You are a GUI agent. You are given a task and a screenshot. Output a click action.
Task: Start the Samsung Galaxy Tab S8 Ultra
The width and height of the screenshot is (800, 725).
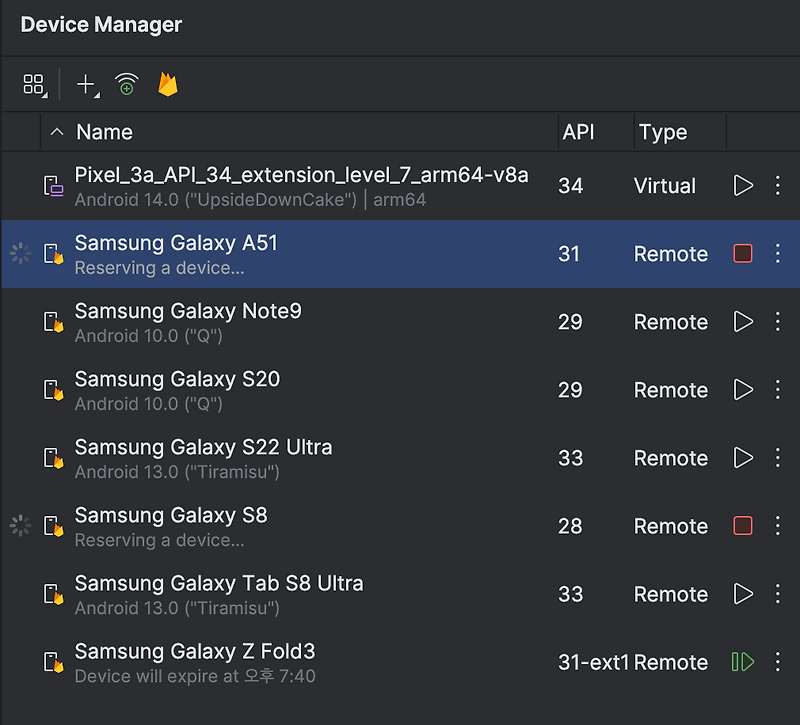coord(744,594)
